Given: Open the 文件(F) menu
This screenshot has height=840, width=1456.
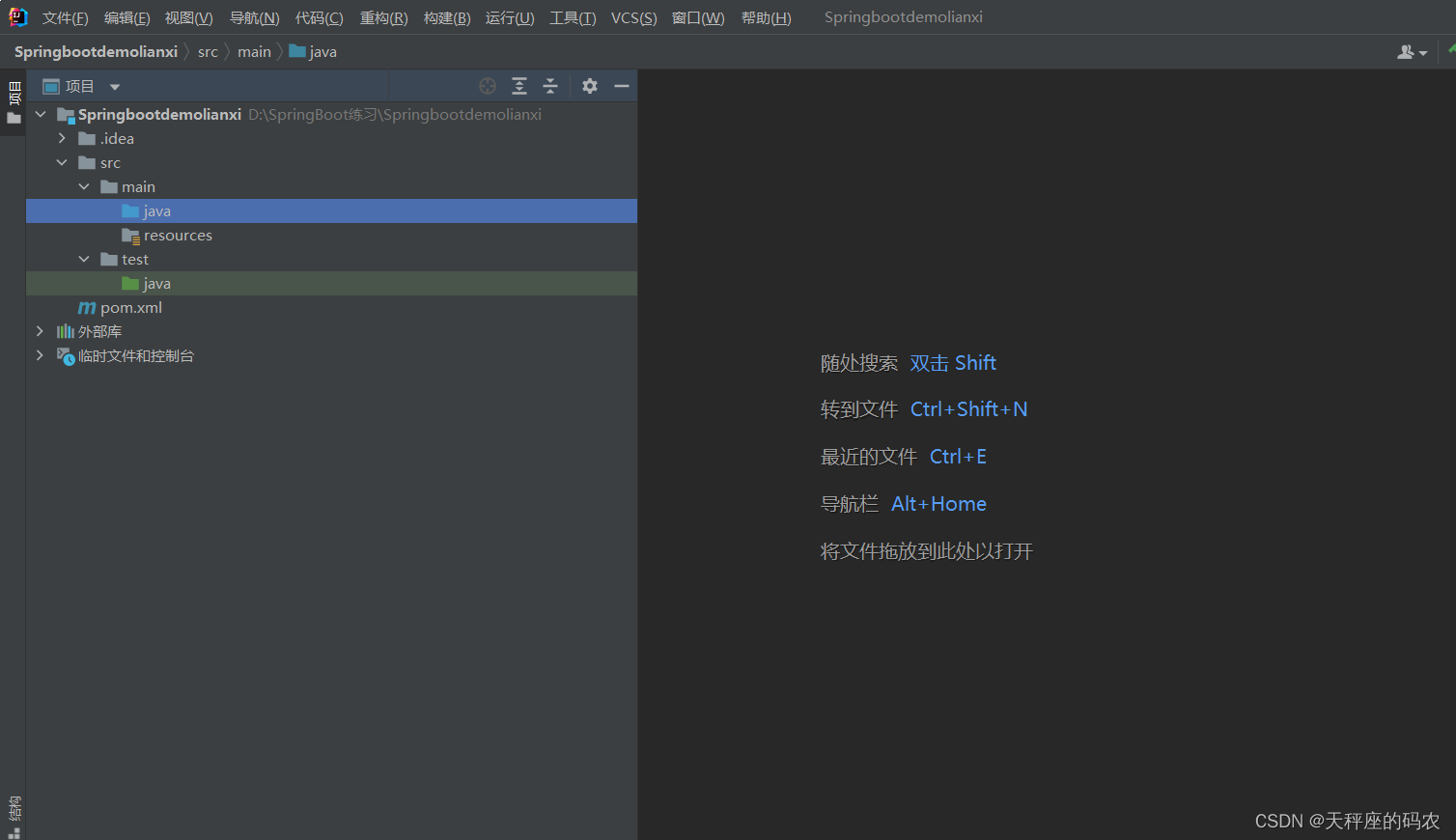Looking at the screenshot, I should 65,17.
